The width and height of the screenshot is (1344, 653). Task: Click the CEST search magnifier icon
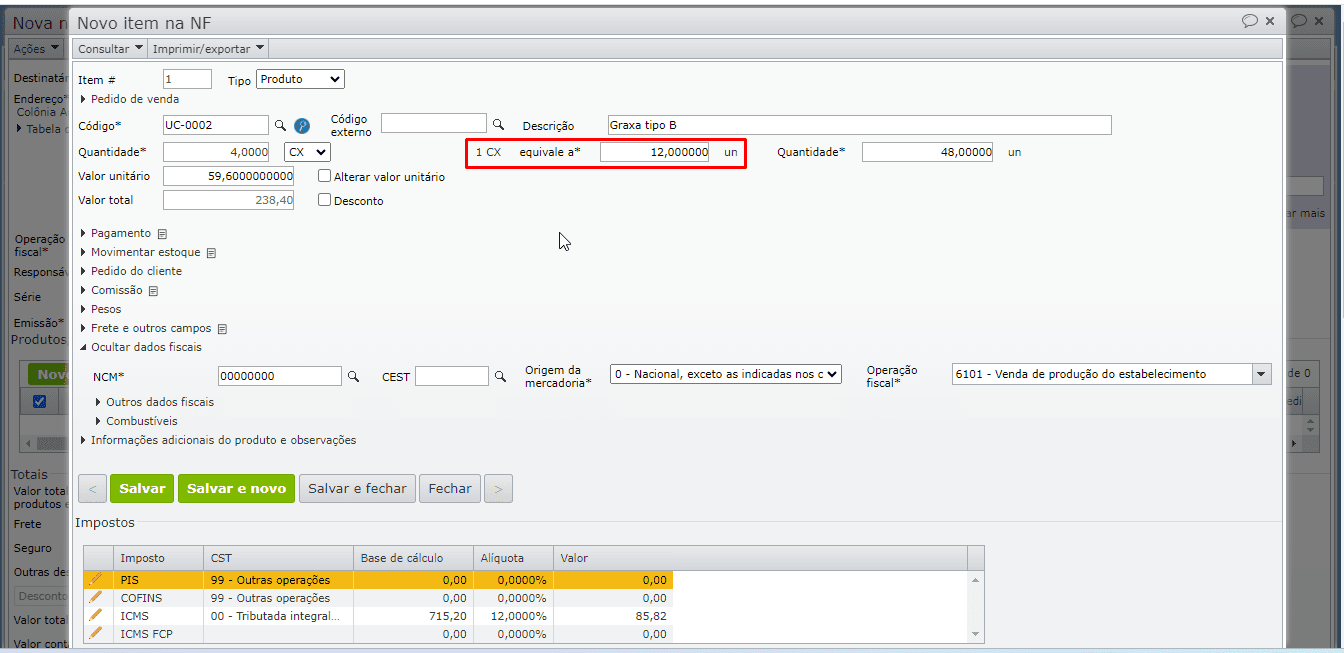(x=499, y=377)
